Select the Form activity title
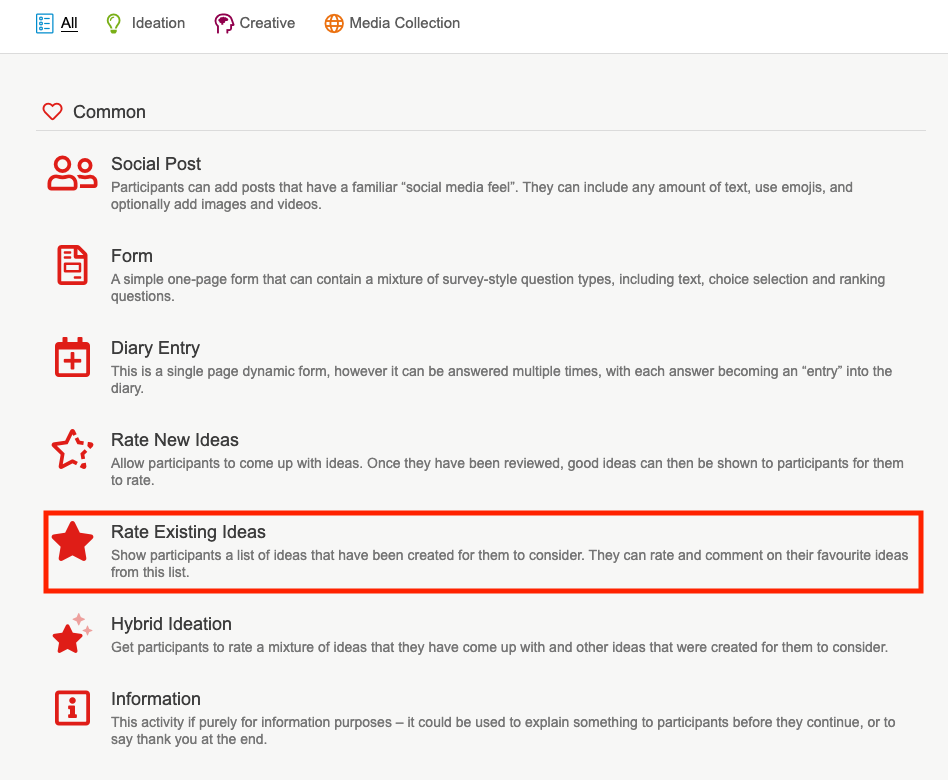 (x=132, y=256)
